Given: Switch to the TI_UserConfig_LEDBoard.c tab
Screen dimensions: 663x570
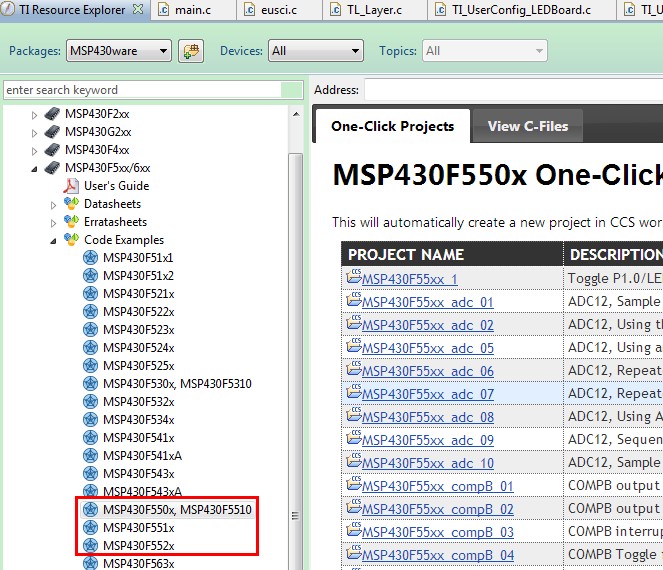Looking at the screenshot, I should coord(521,10).
